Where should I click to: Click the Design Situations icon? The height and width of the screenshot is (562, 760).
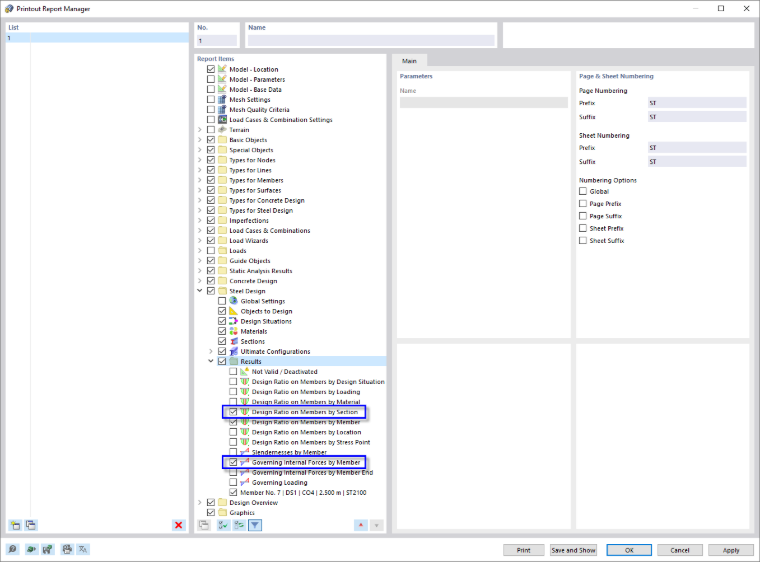[233, 321]
